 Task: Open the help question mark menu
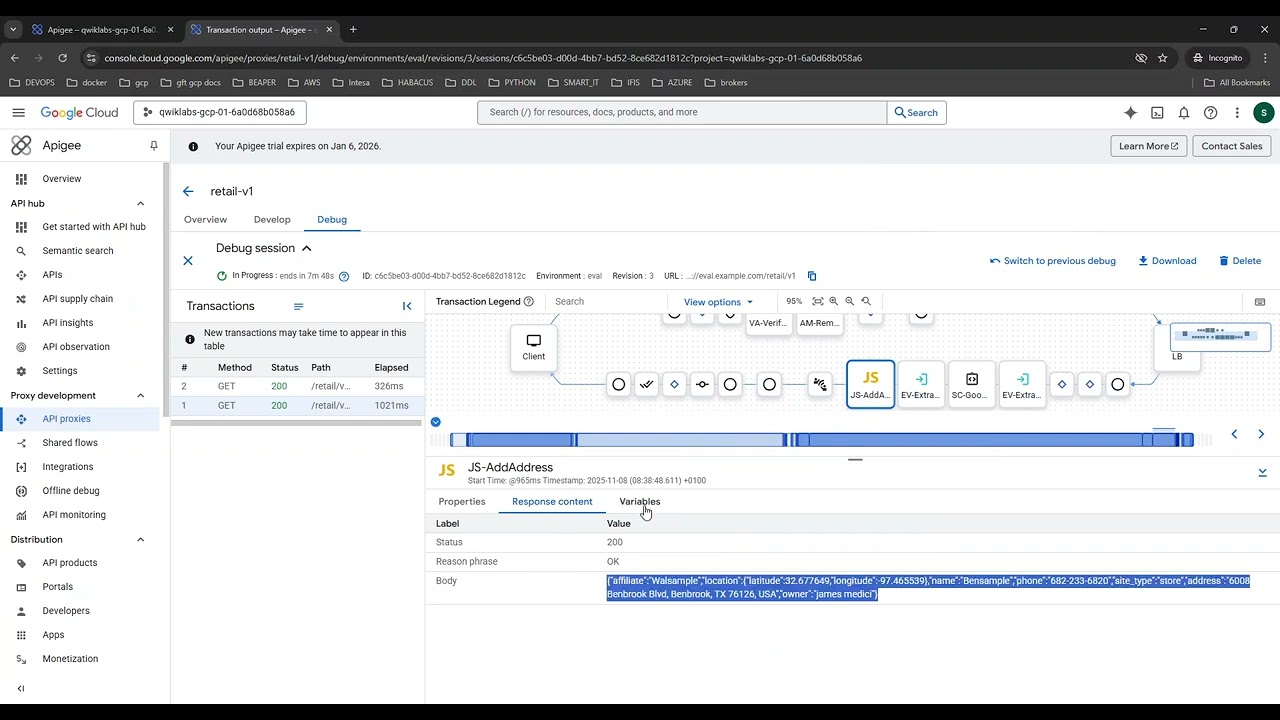(1210, 113)
